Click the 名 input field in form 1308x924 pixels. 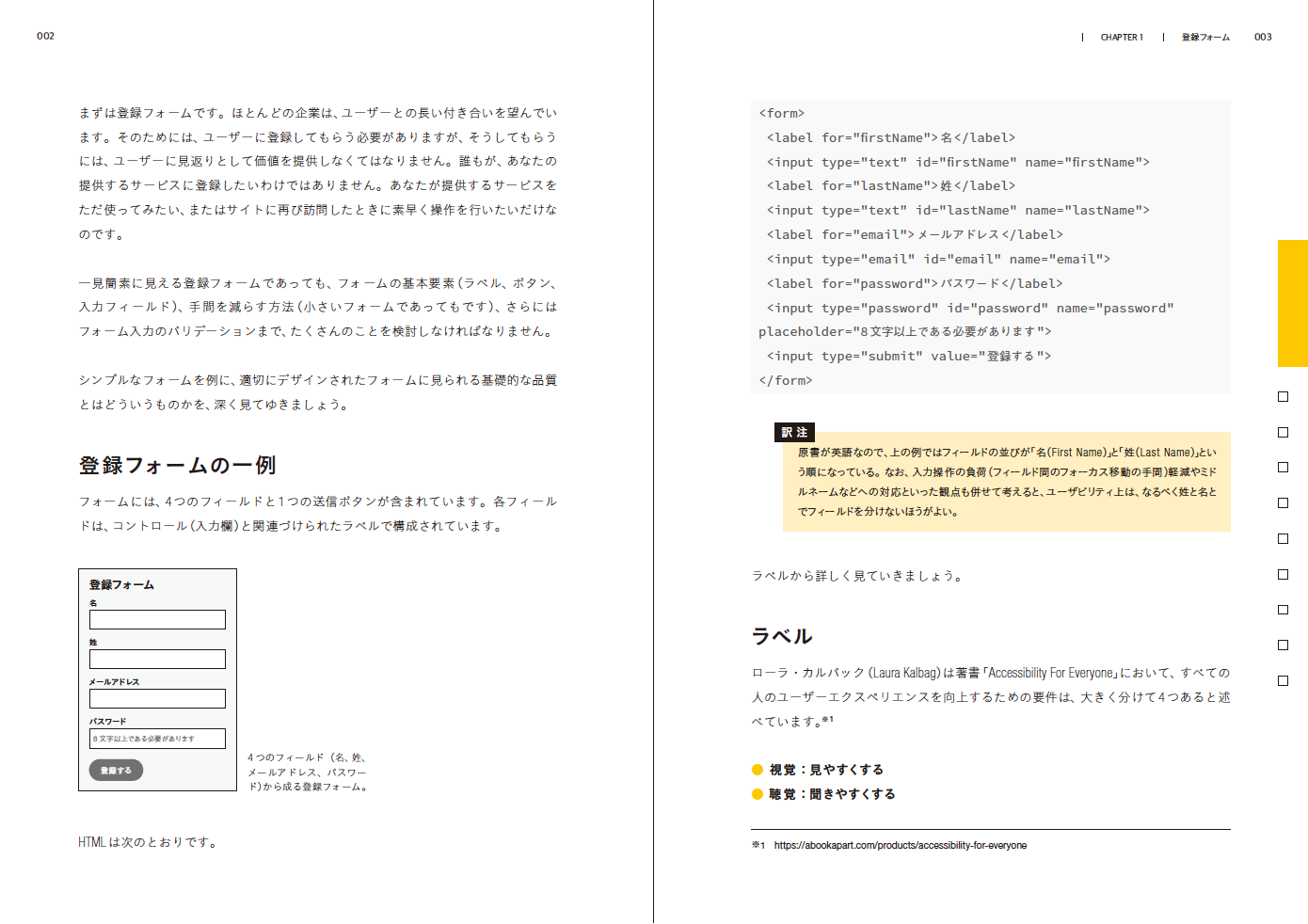(157, 619)
